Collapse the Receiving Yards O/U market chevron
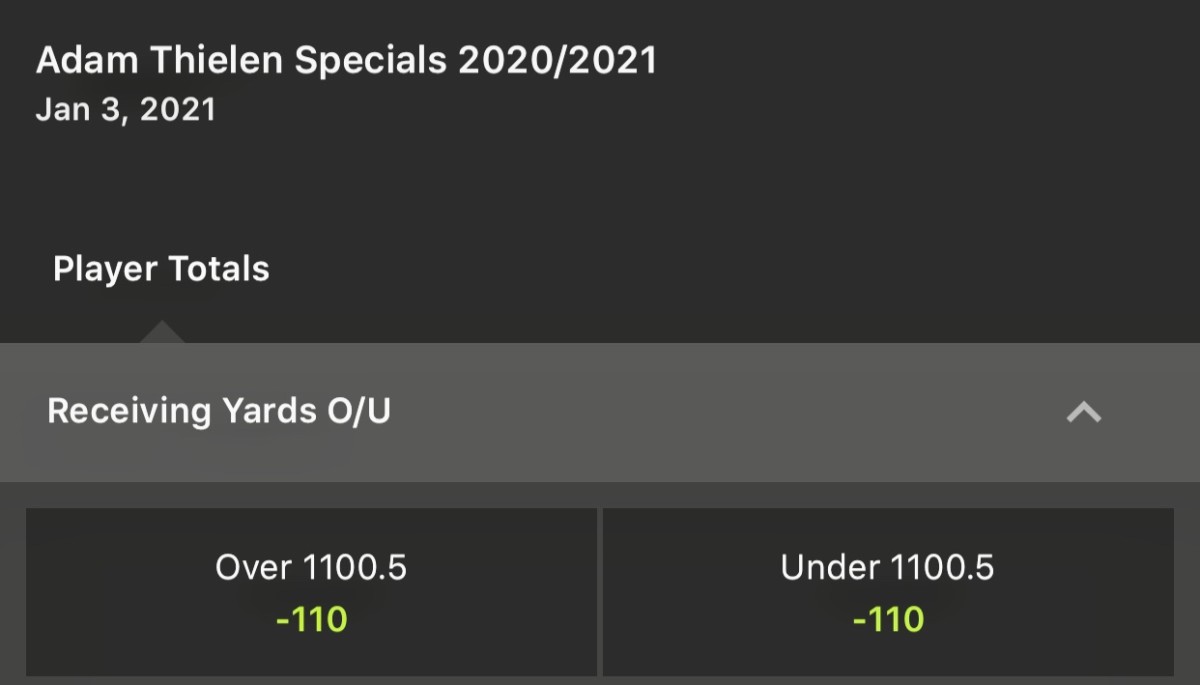 point(1085,411)
